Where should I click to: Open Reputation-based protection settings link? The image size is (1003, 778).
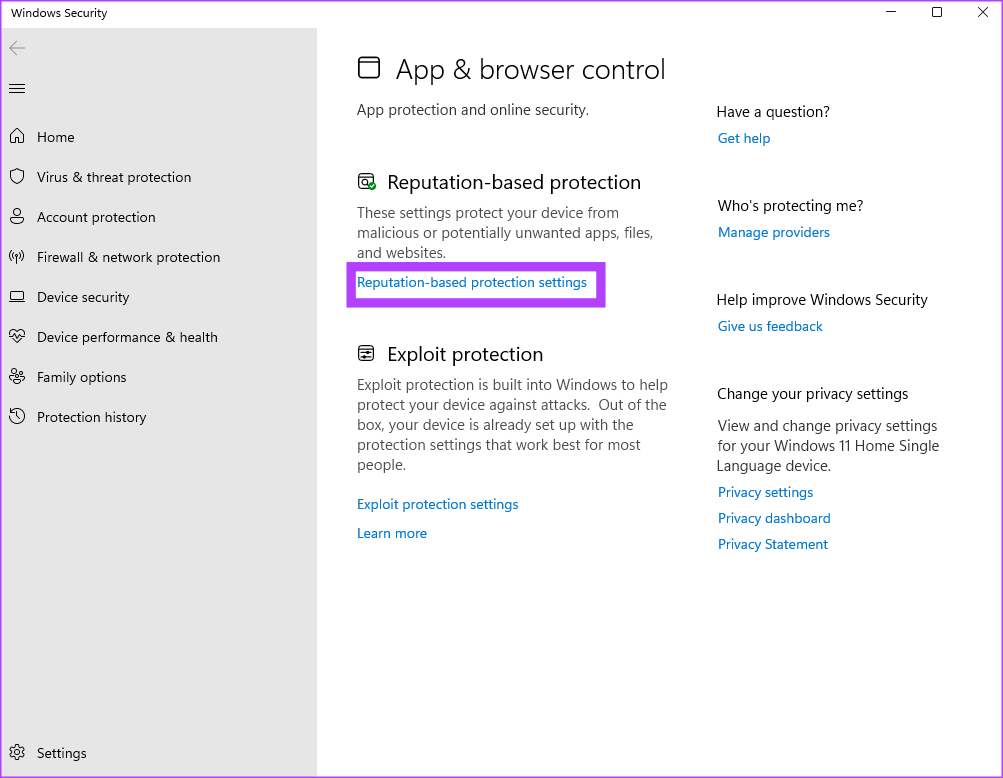[471, 282]
